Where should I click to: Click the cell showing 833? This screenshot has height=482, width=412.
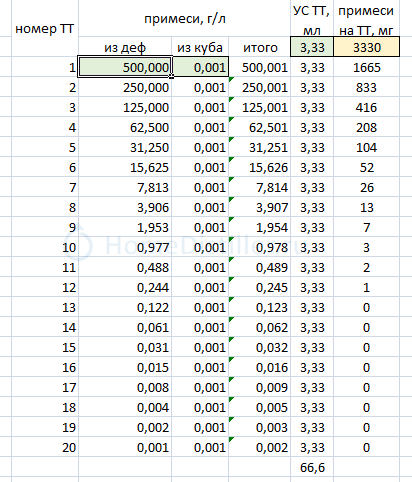[x=367, y=87]
